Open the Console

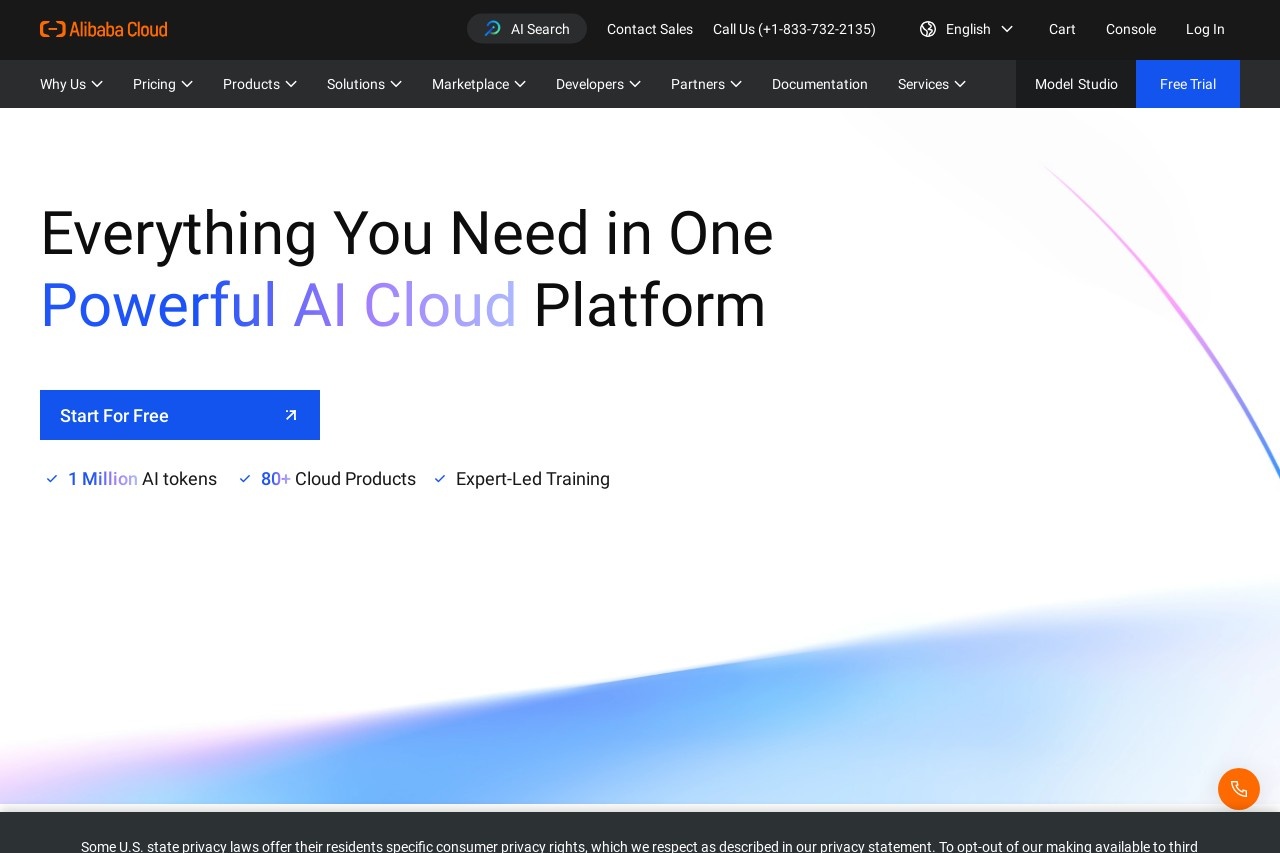tap(1131, 29)
